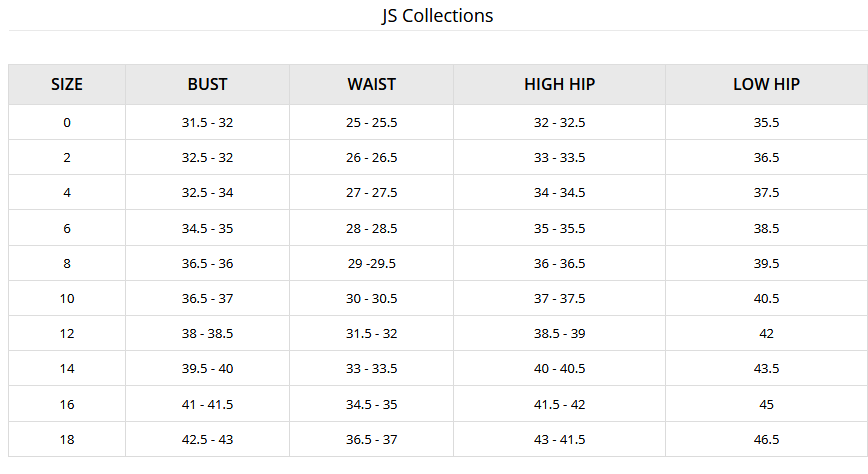This screenshot has height=474, width=868.
Task: Click bust value 38 - 38.5
Action: 207,333
